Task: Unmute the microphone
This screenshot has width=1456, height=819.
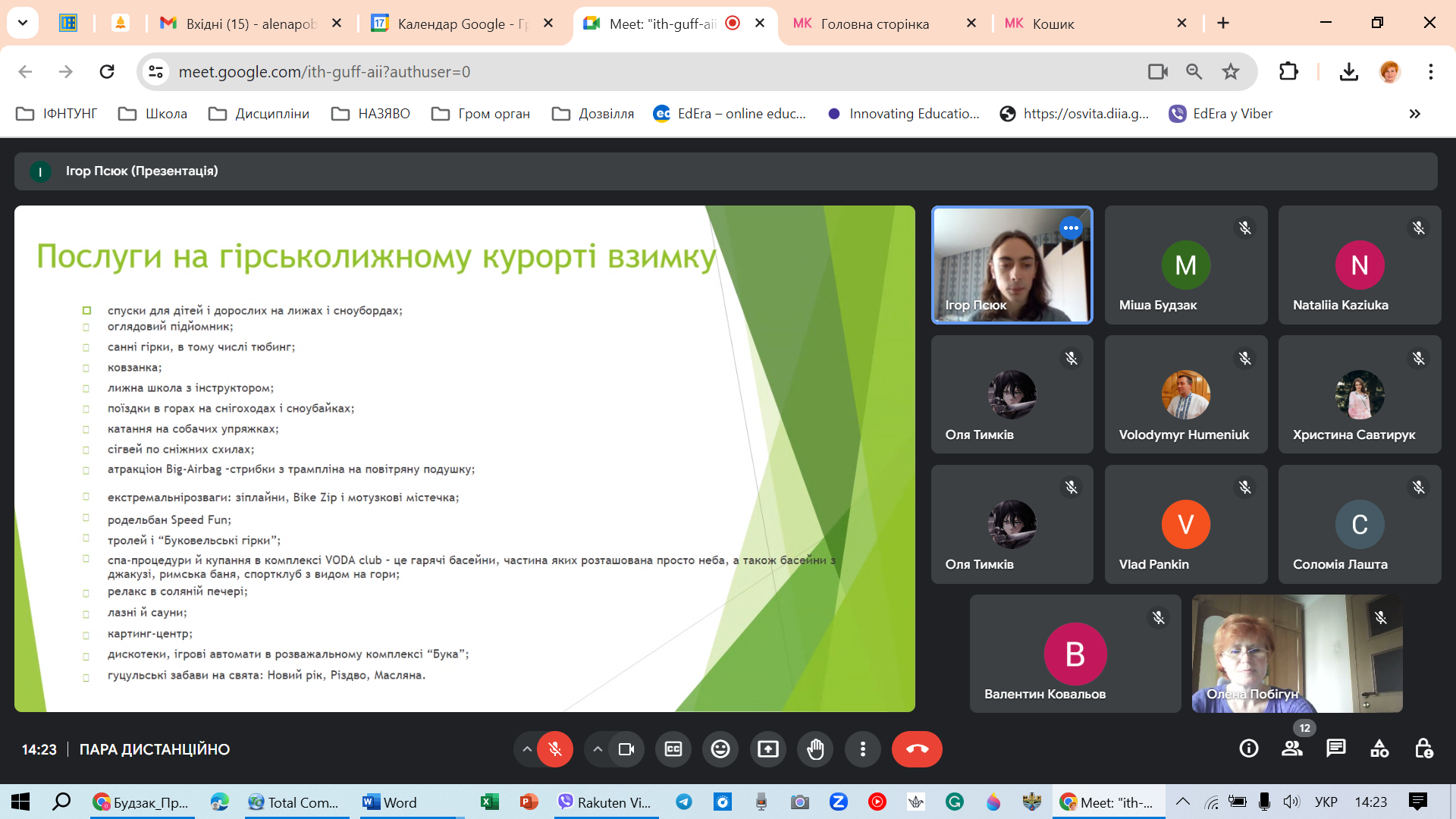Action: (555, 749)
